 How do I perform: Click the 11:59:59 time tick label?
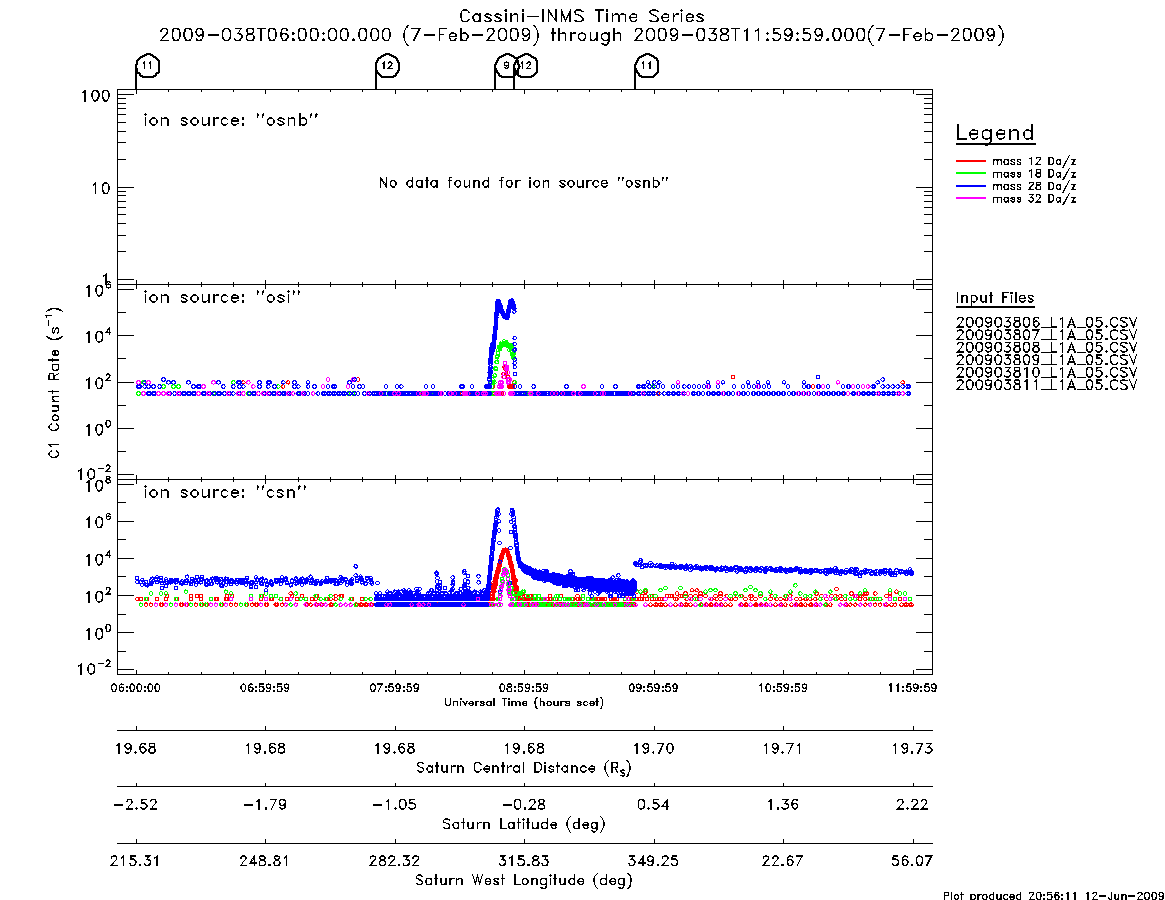912,688
